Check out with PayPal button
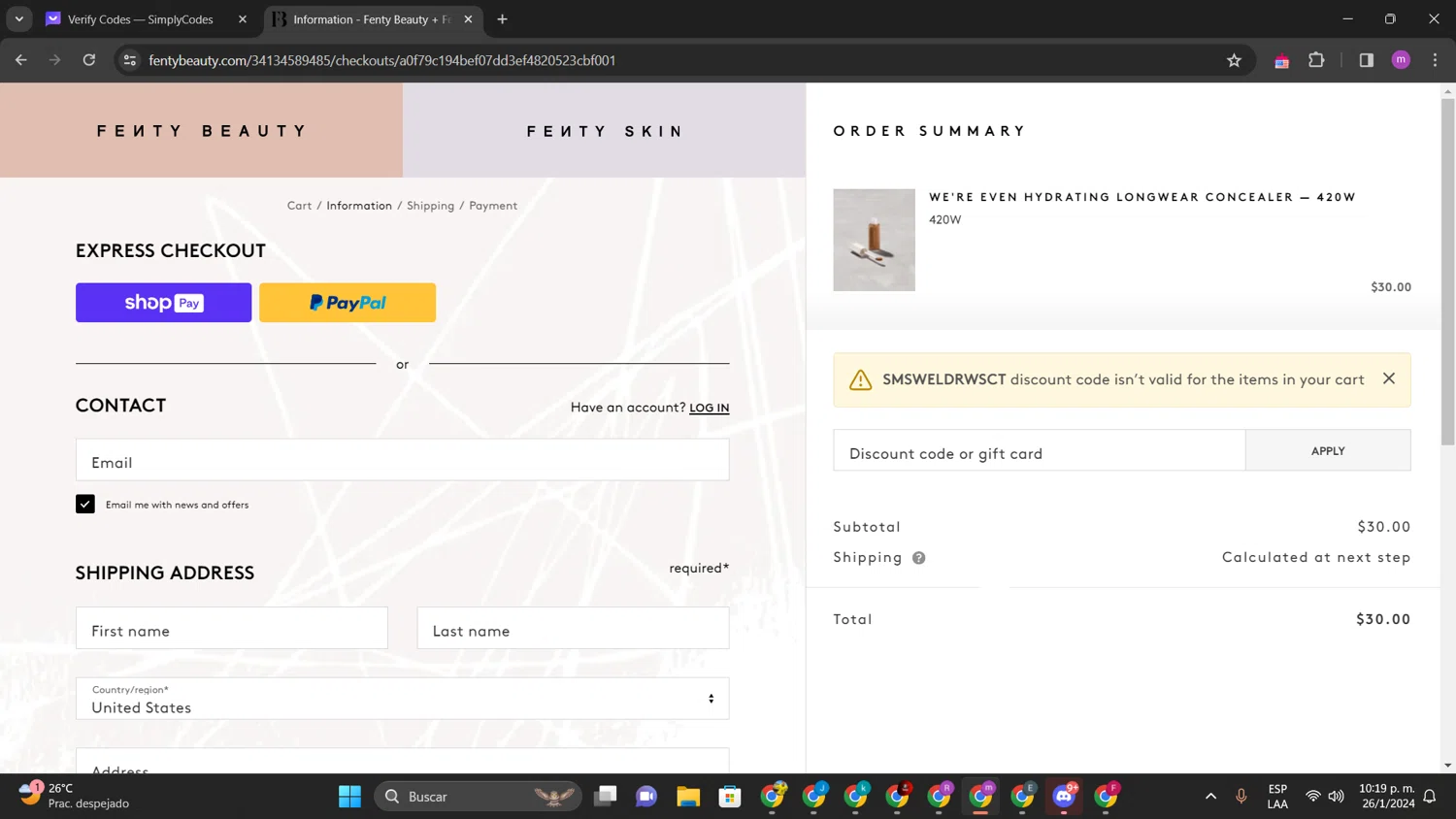The height and width of the screenshot is (819, 1456). click(x=347, y=303)
